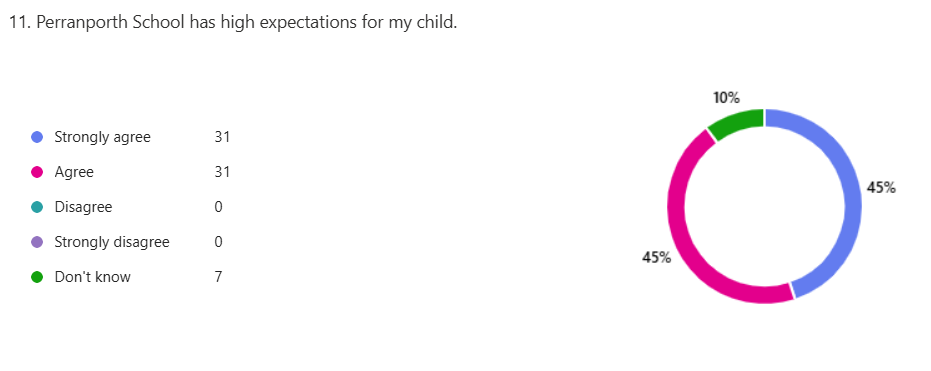Viewport: 931px width, 371px height.
Task: Click the question 11 title text
Action: [234, 24]
